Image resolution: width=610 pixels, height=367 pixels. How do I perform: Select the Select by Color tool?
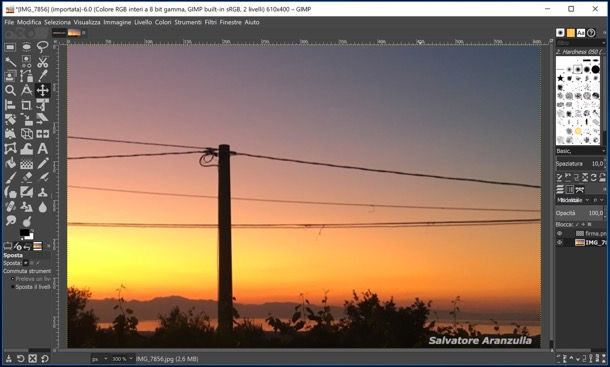26,61
